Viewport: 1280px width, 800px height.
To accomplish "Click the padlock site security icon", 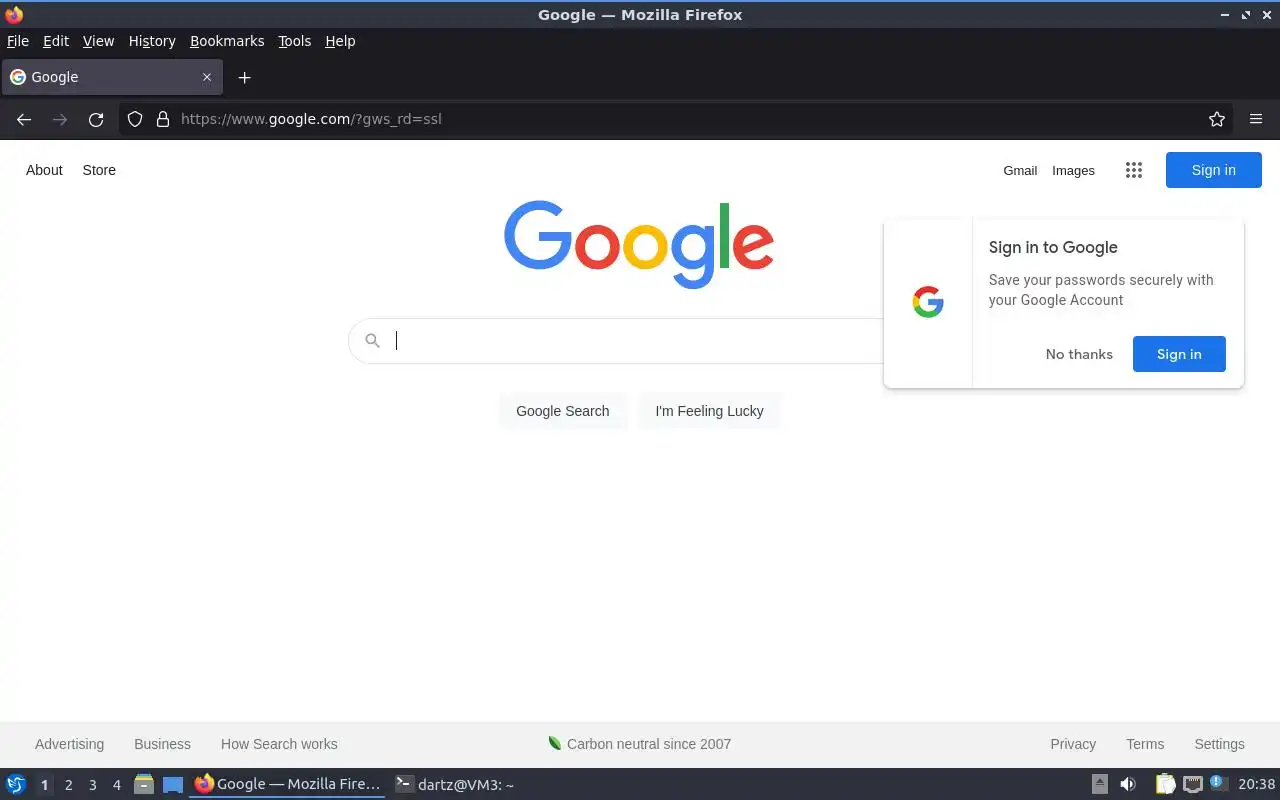I will tap(163, 119).
